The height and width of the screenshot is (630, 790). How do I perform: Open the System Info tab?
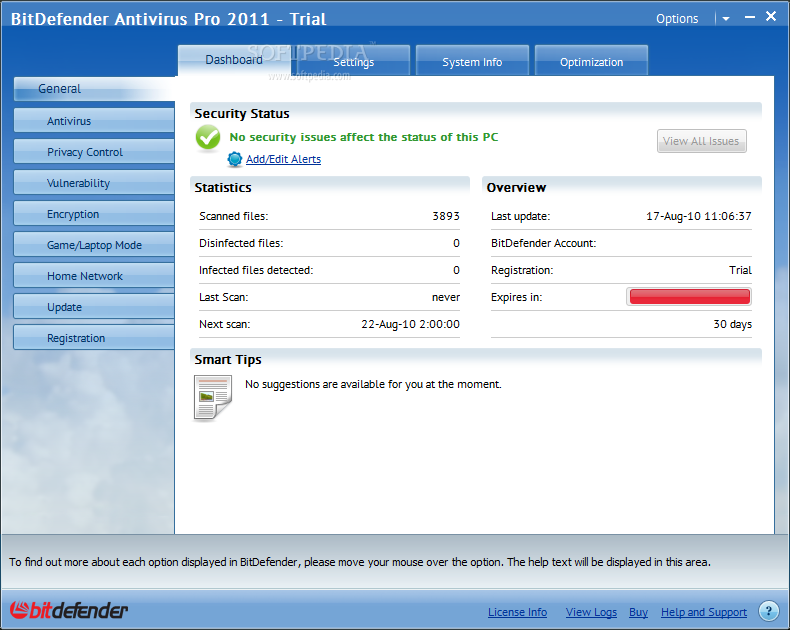click(472, 62)
